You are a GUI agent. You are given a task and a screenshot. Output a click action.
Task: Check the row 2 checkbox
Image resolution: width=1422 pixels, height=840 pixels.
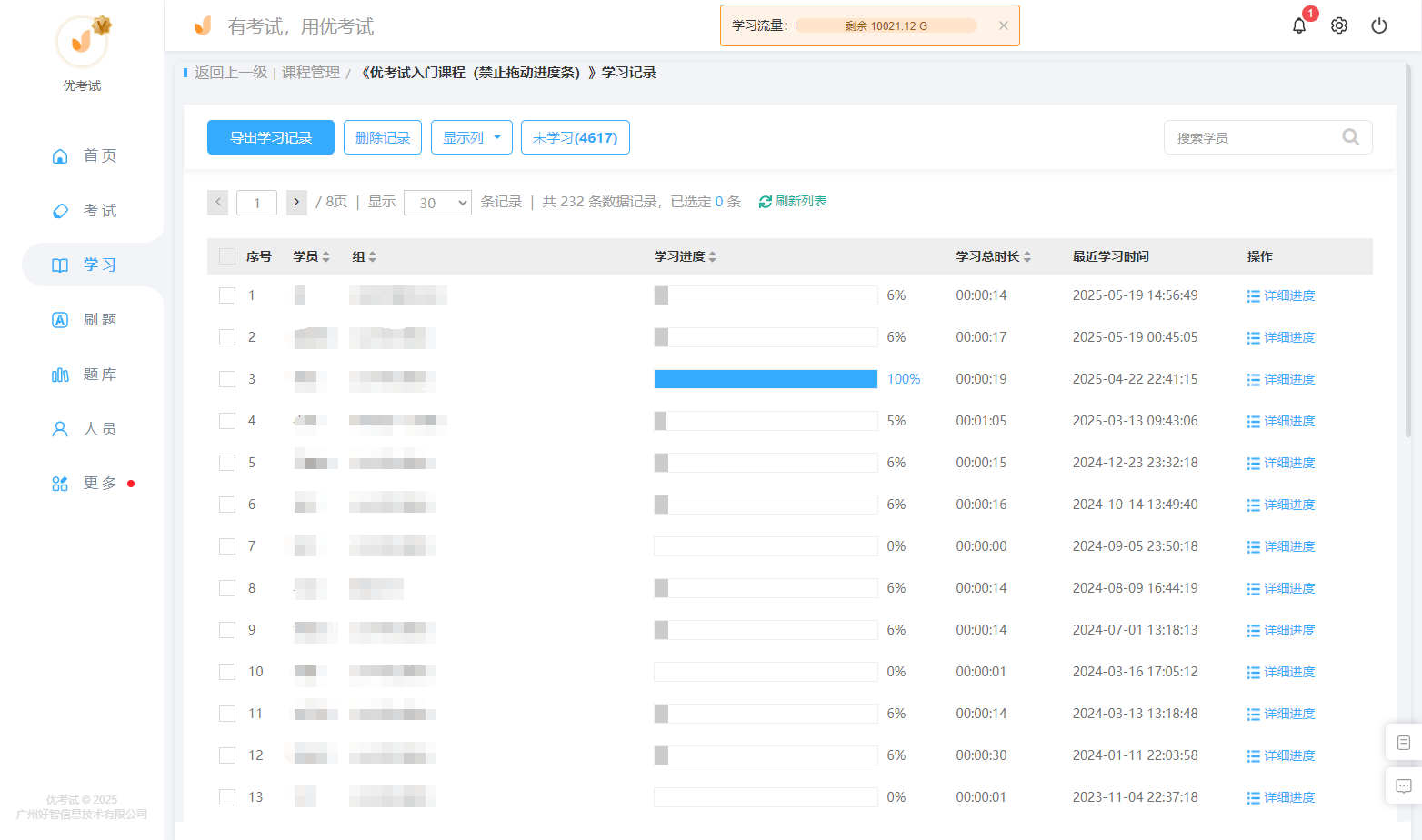pyautogui.click(x=227, y=337)
